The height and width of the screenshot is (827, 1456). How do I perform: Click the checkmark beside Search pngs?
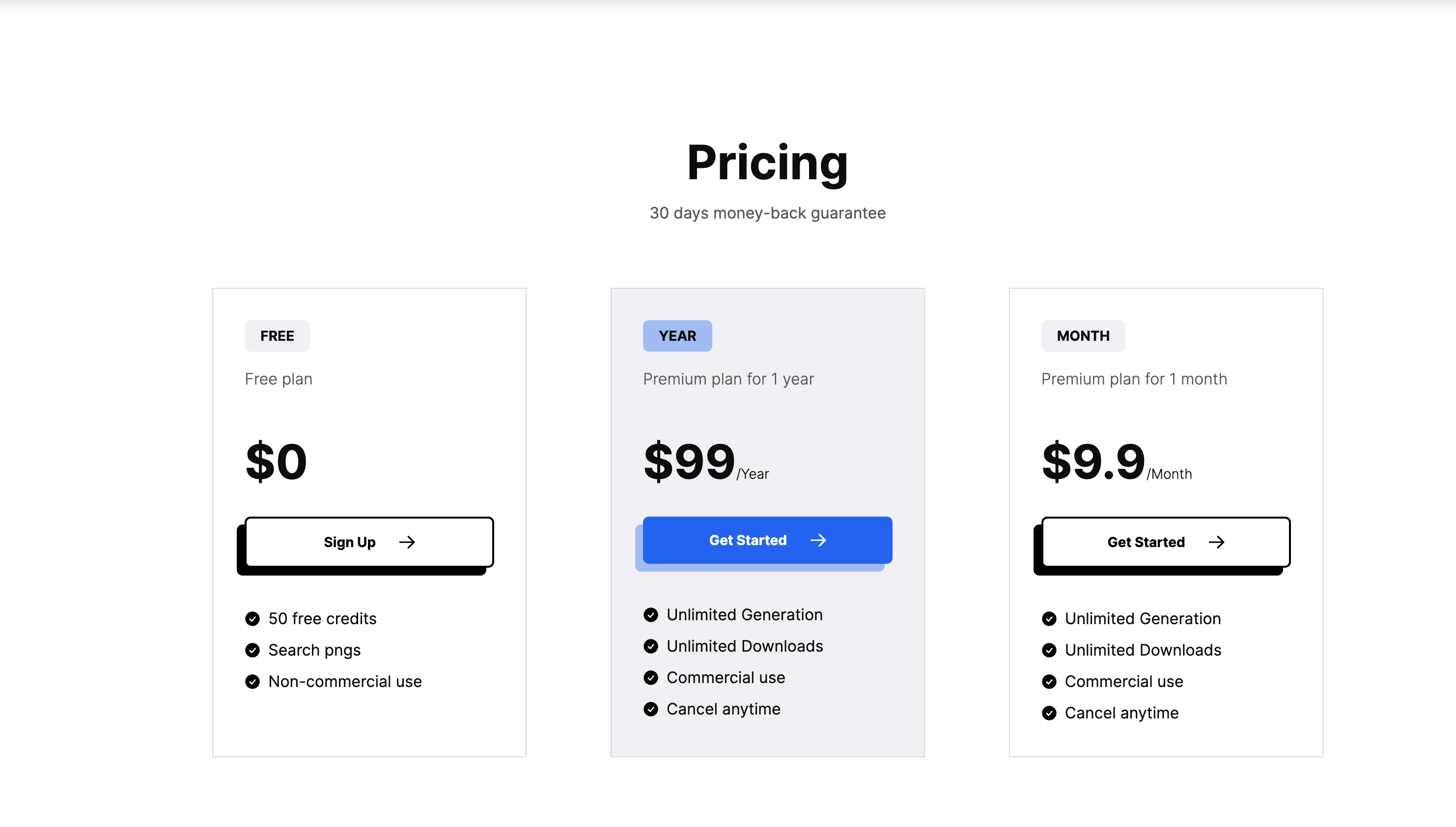tap(252, 650)
